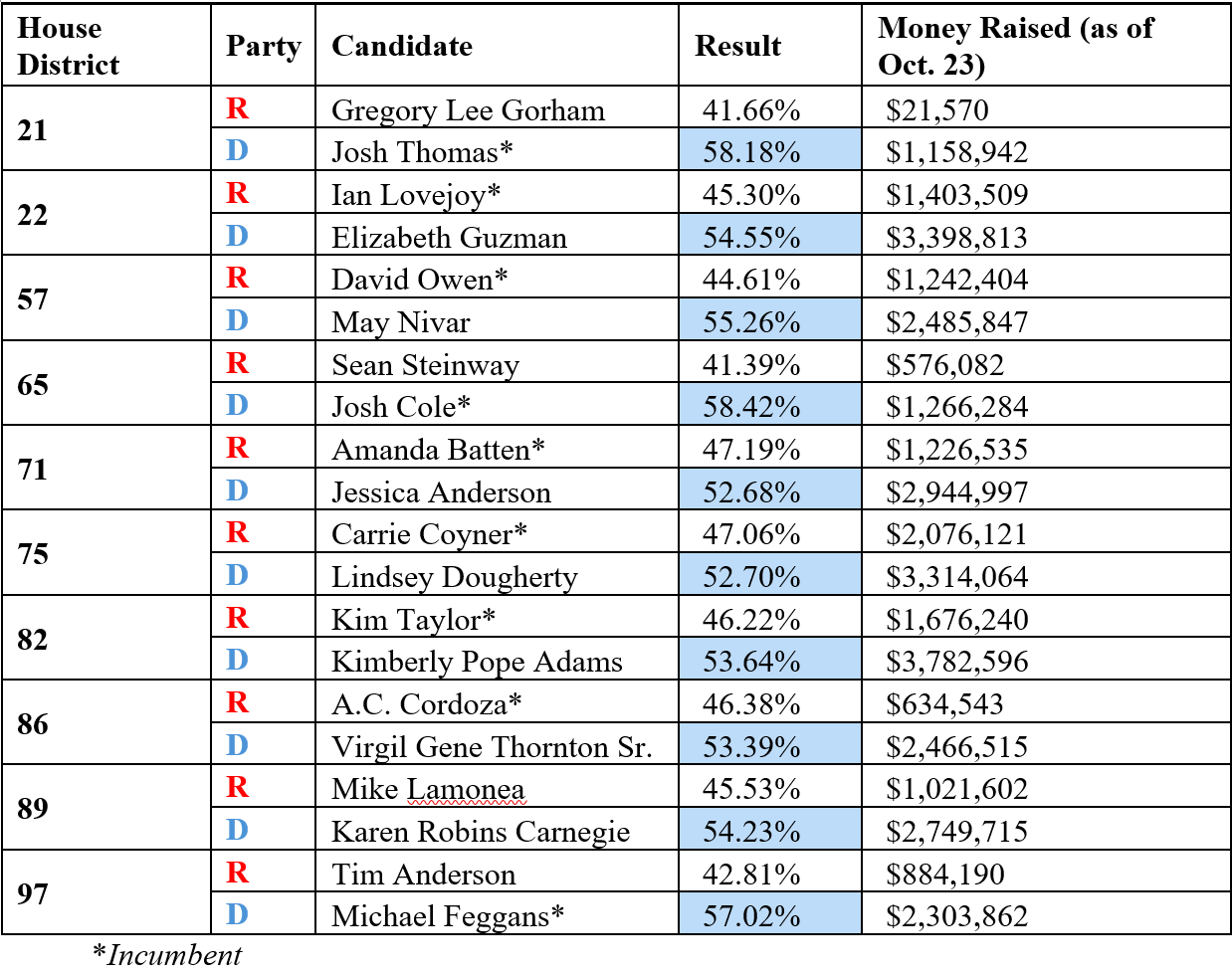The height and width of the screenshot is (977, 1232).
Task: Select Virgil Gene Thornton Sr. cell
Action: click(x=492, y=746)
